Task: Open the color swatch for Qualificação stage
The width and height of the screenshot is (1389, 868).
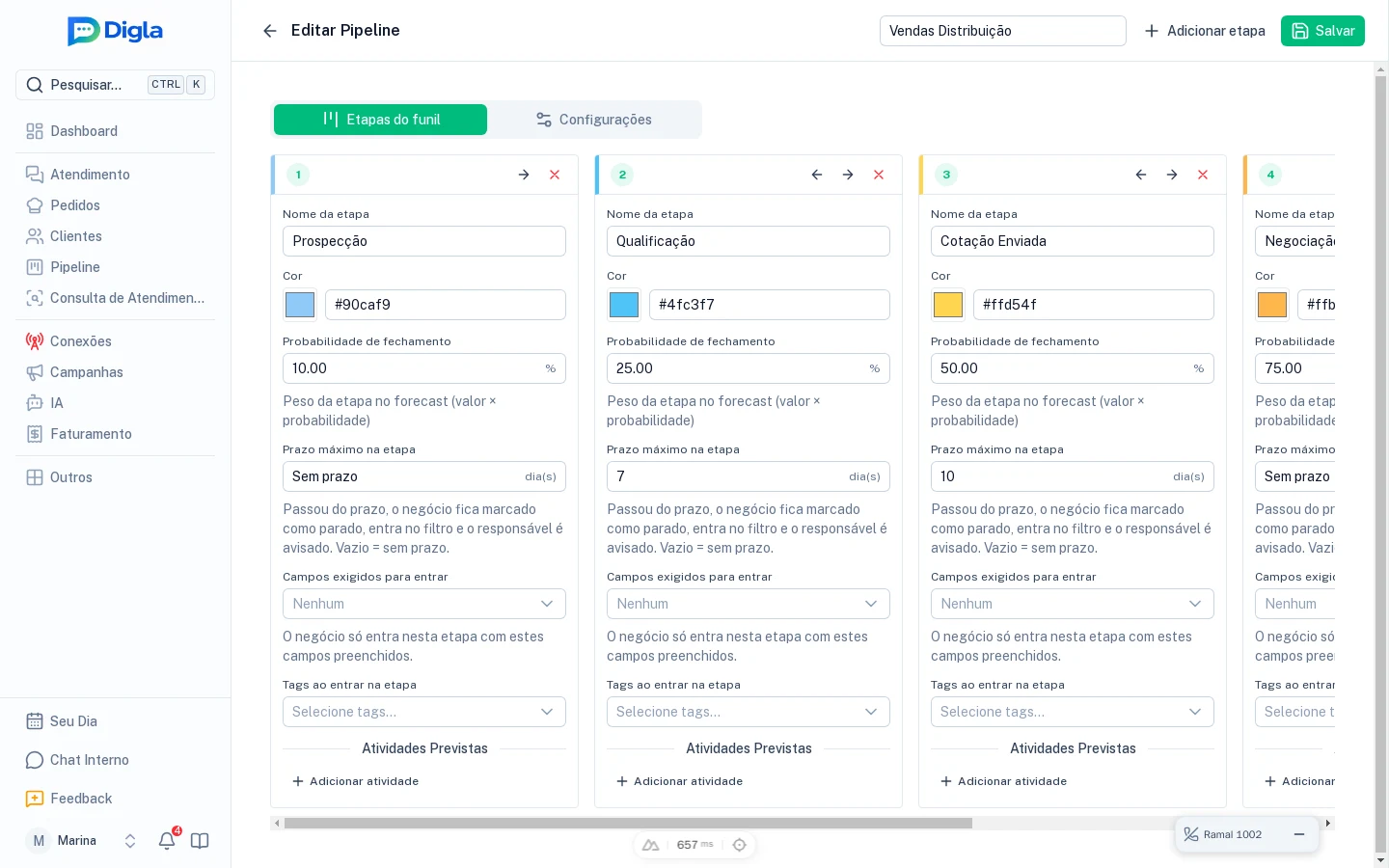Action: tap(624, 305)
